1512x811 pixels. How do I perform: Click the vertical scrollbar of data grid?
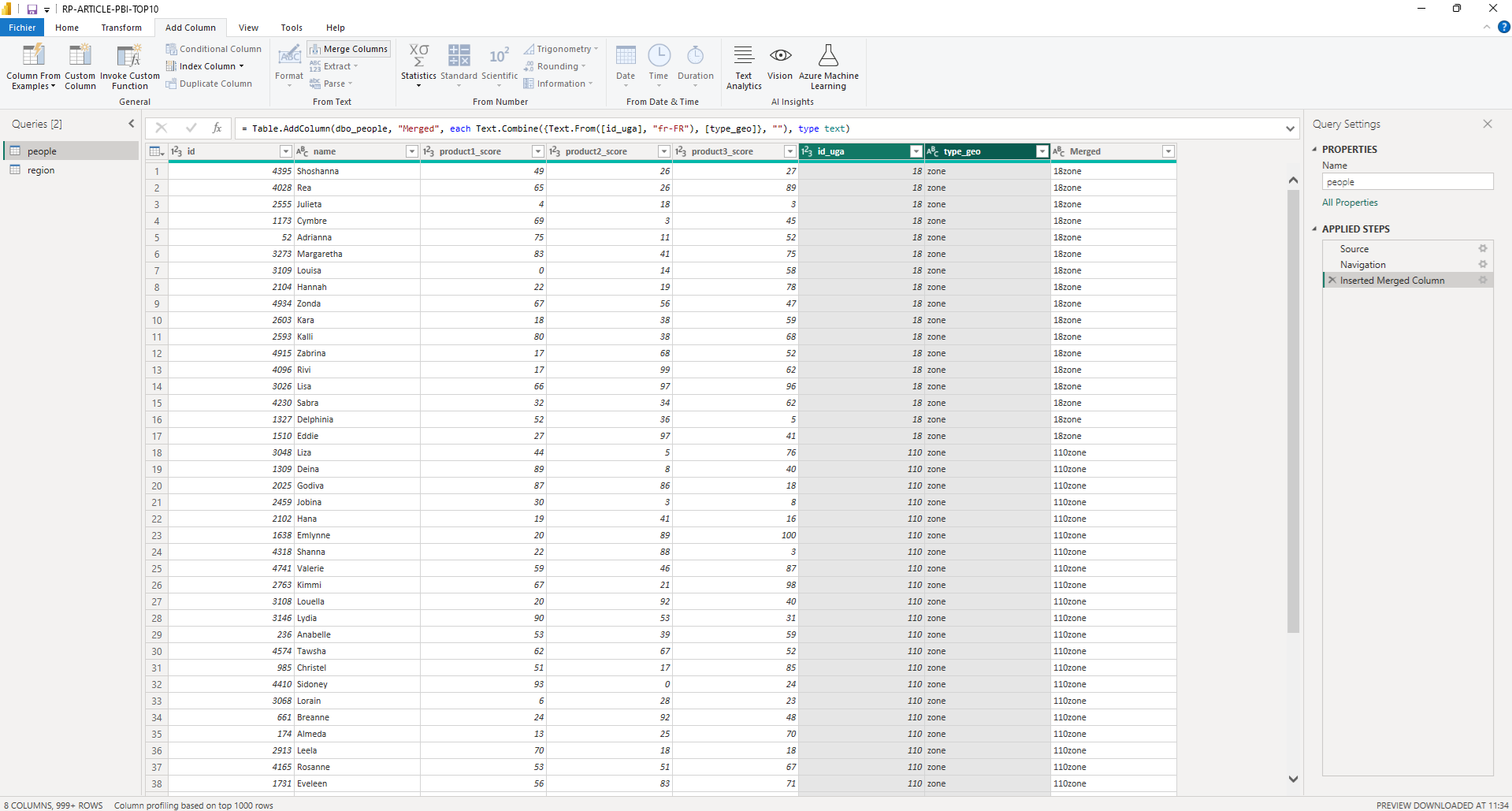pos(1293,410)
